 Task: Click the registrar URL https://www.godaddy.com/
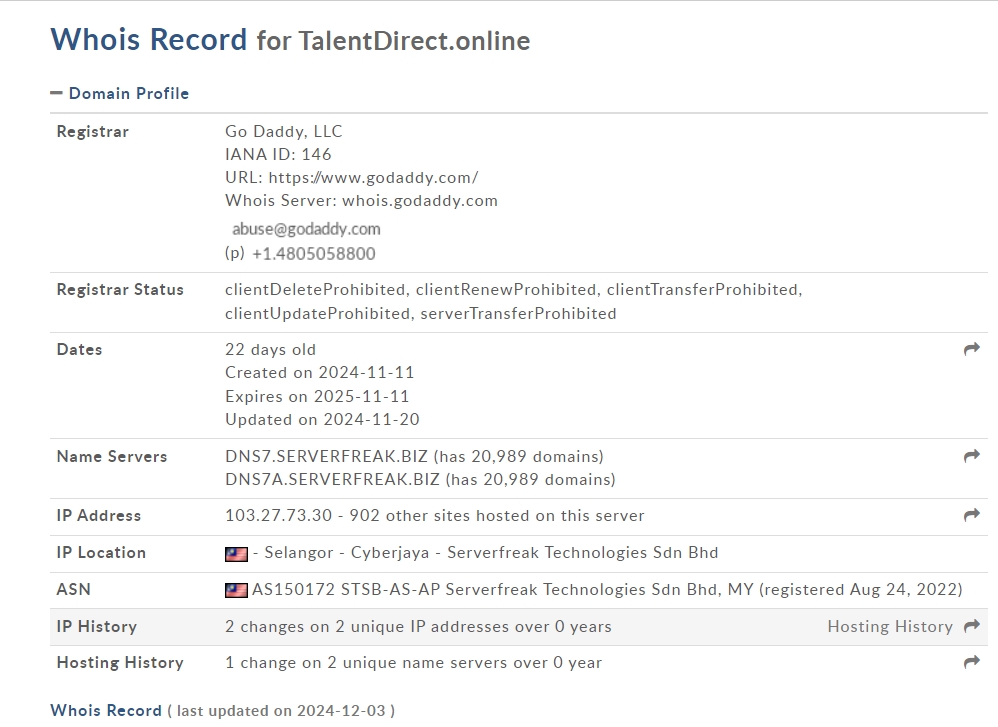click(x=373, y=178)
